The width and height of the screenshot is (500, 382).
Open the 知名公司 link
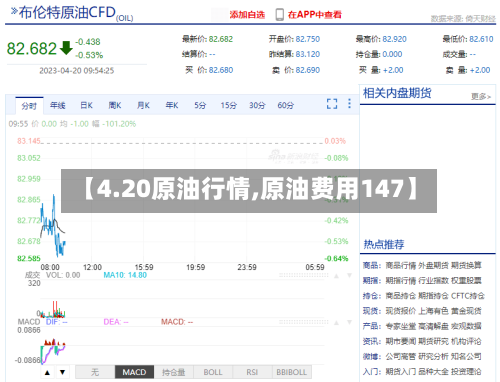tap(466, 357)
